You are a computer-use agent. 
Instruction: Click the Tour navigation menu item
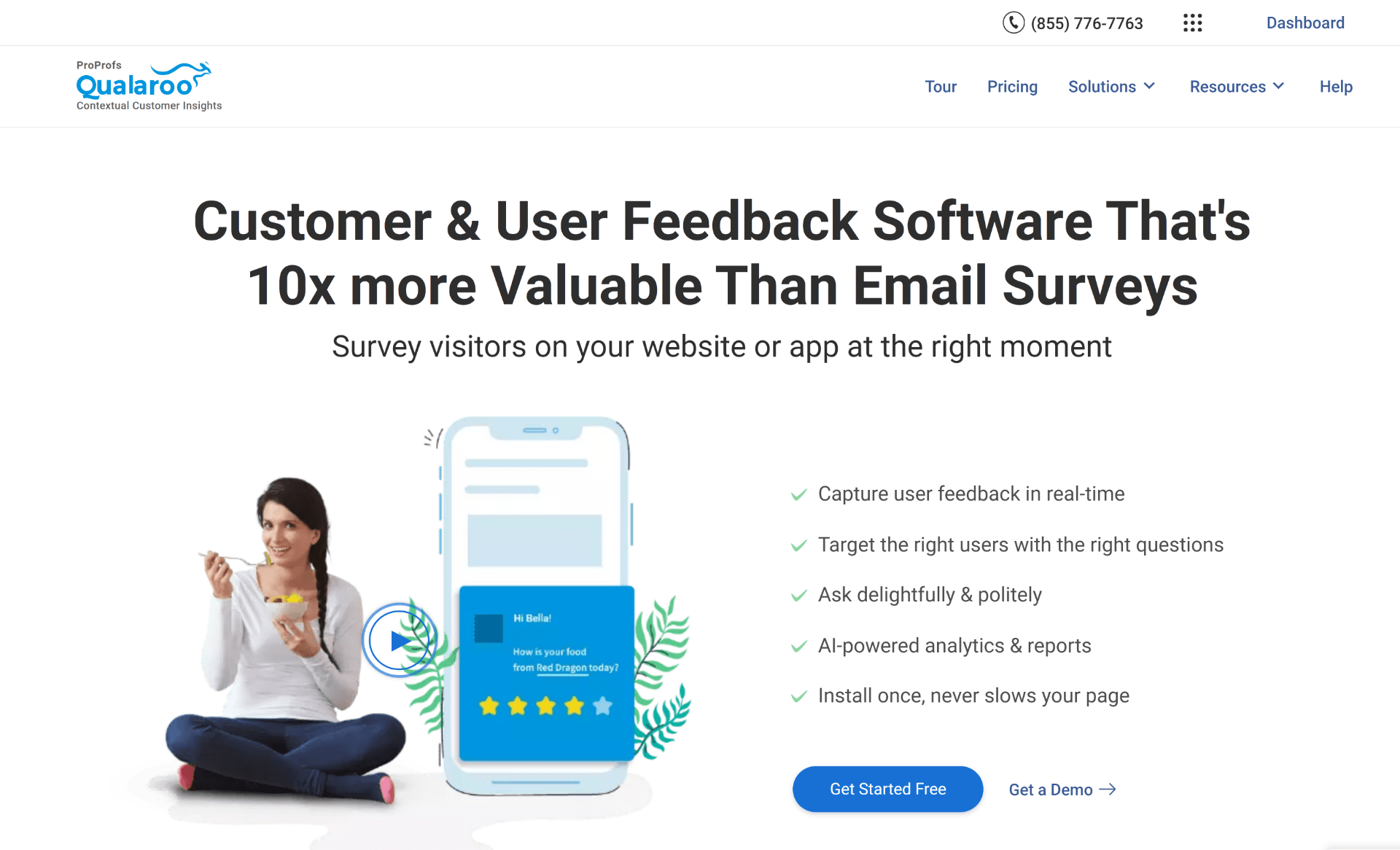coord(940,86)
